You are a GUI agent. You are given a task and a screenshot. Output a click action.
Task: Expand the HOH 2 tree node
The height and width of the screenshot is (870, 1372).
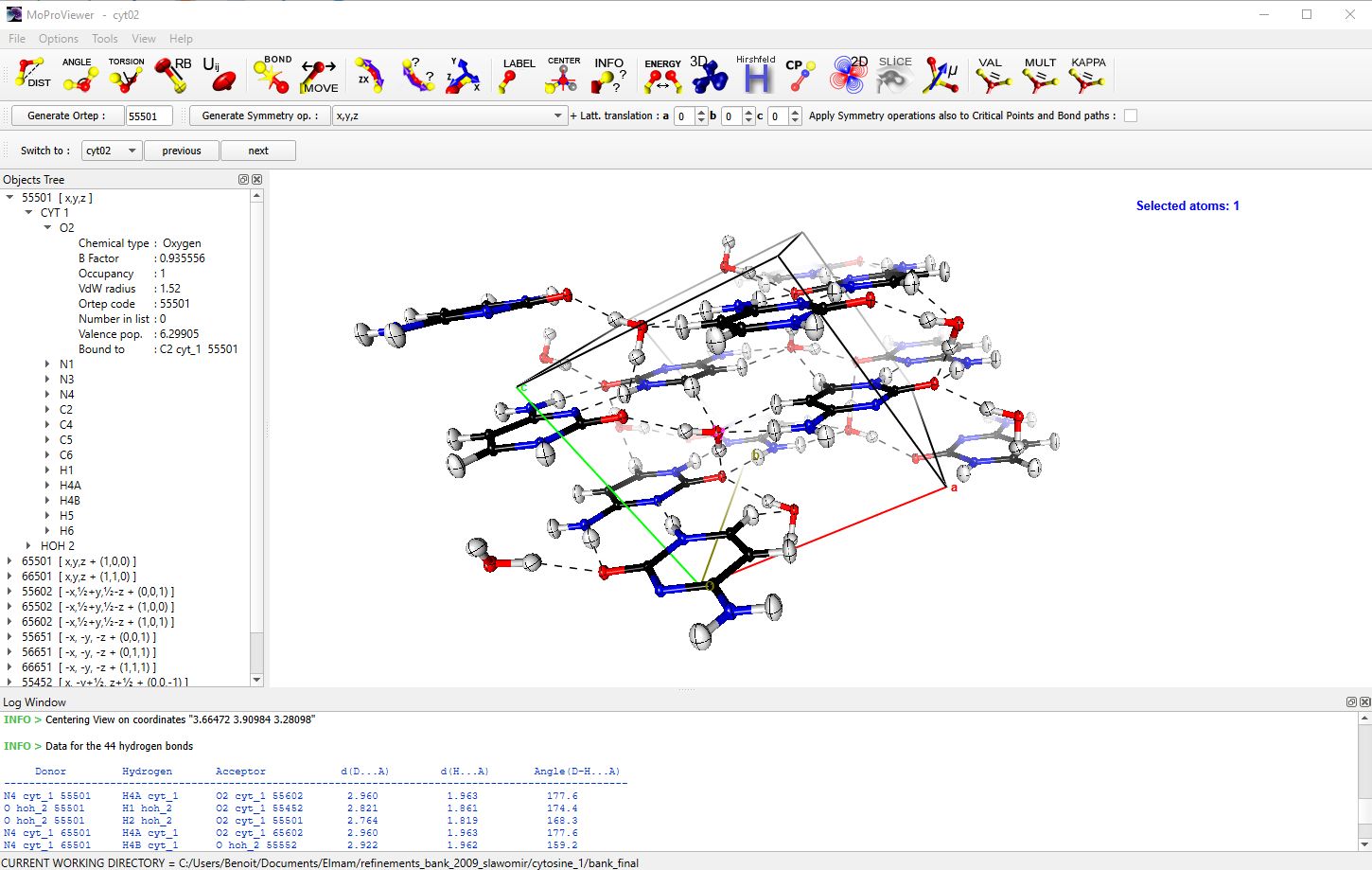29,546
